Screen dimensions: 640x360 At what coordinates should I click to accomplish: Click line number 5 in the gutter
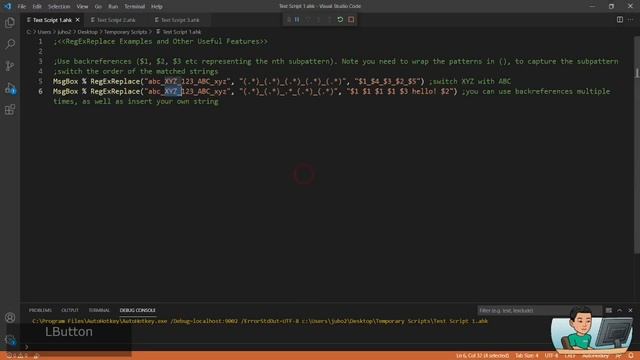tap(40, 81)
